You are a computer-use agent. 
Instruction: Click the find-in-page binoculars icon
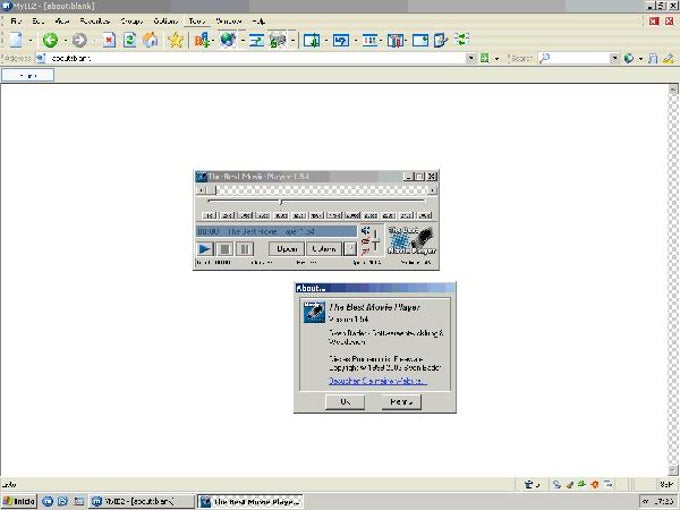coord(653,58)
